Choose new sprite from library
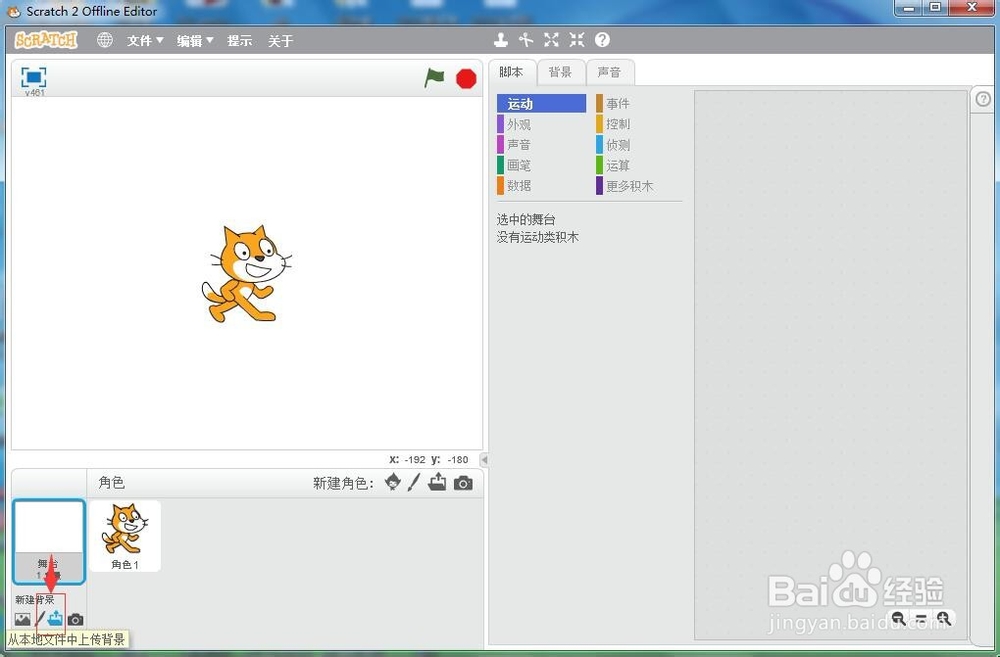The height and width of the screenshot is (657, 1000). pos(393,483)
